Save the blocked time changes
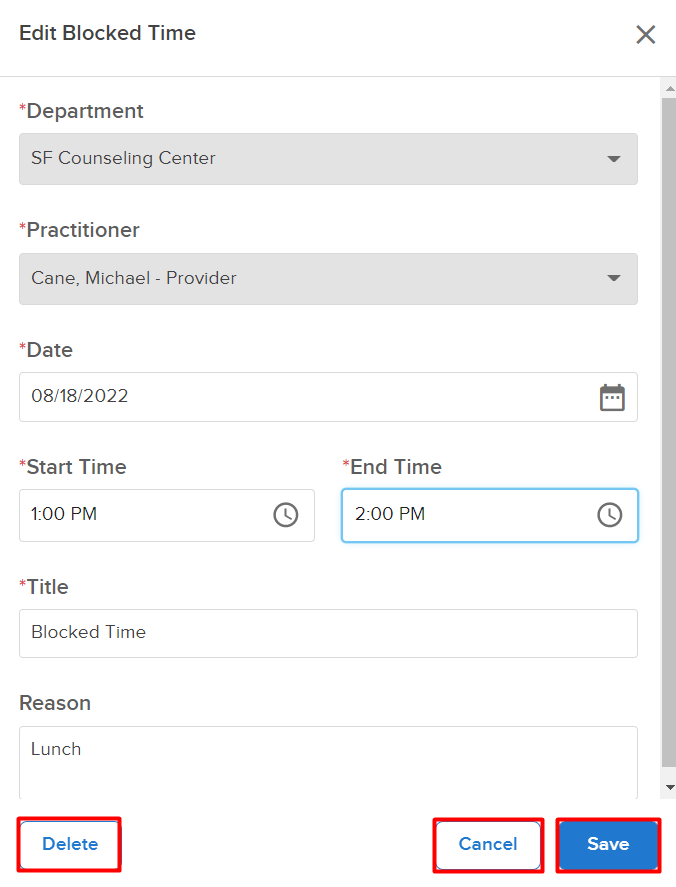The width and height of the screenshot is (676, 887). (x=608, y=845)
